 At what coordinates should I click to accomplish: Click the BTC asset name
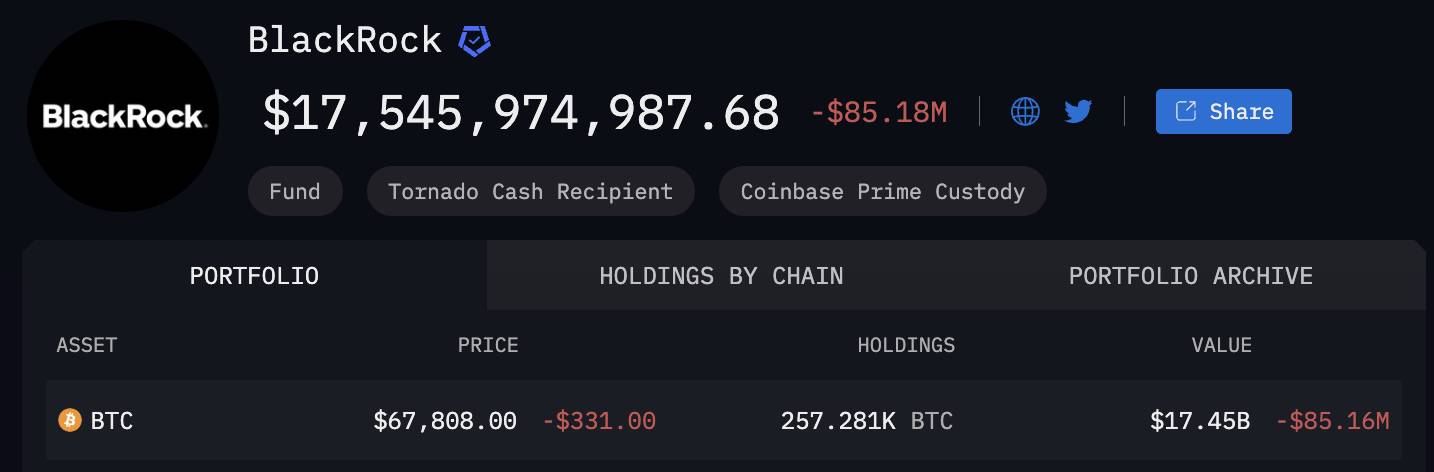point(112,421)
